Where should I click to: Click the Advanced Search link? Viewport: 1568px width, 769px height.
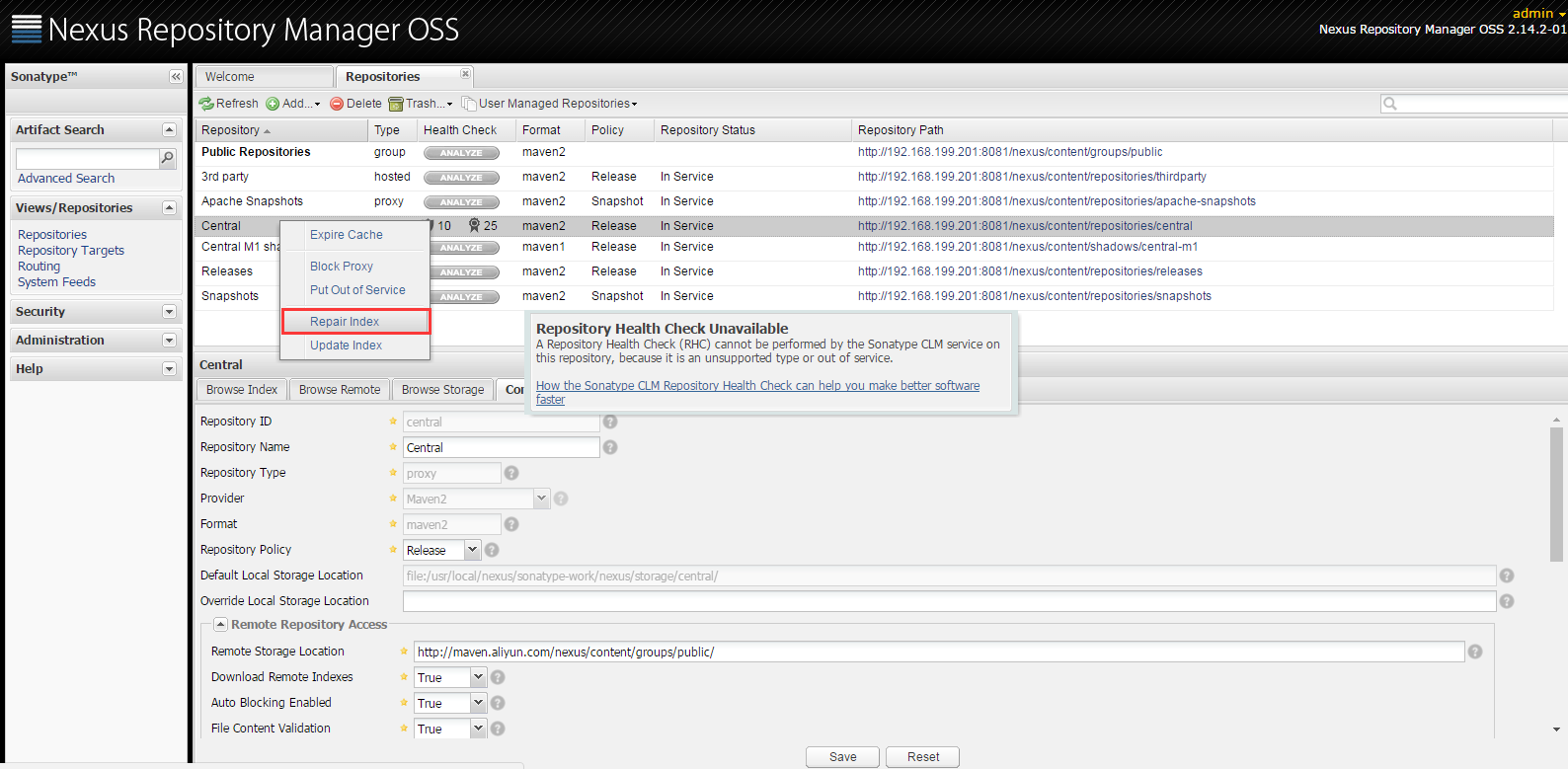pos(66,179)
